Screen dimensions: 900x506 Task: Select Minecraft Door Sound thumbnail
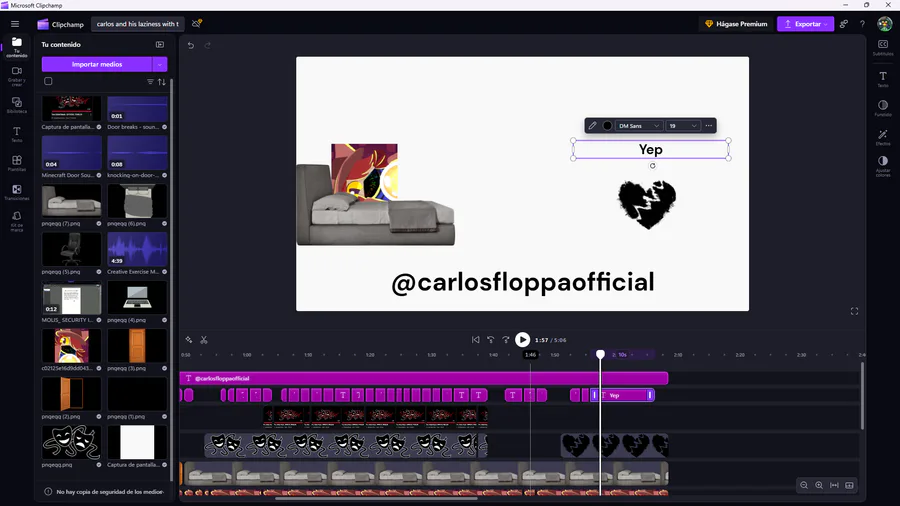pos(71,153)
